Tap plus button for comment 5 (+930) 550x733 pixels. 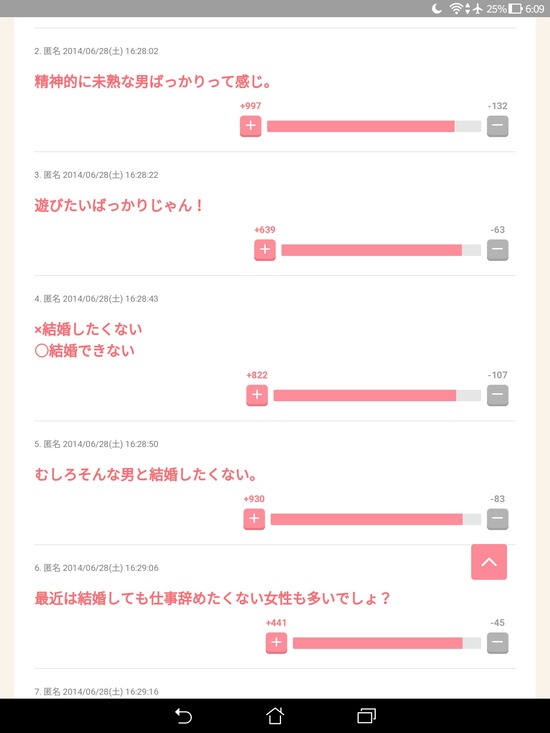[254, 519]
